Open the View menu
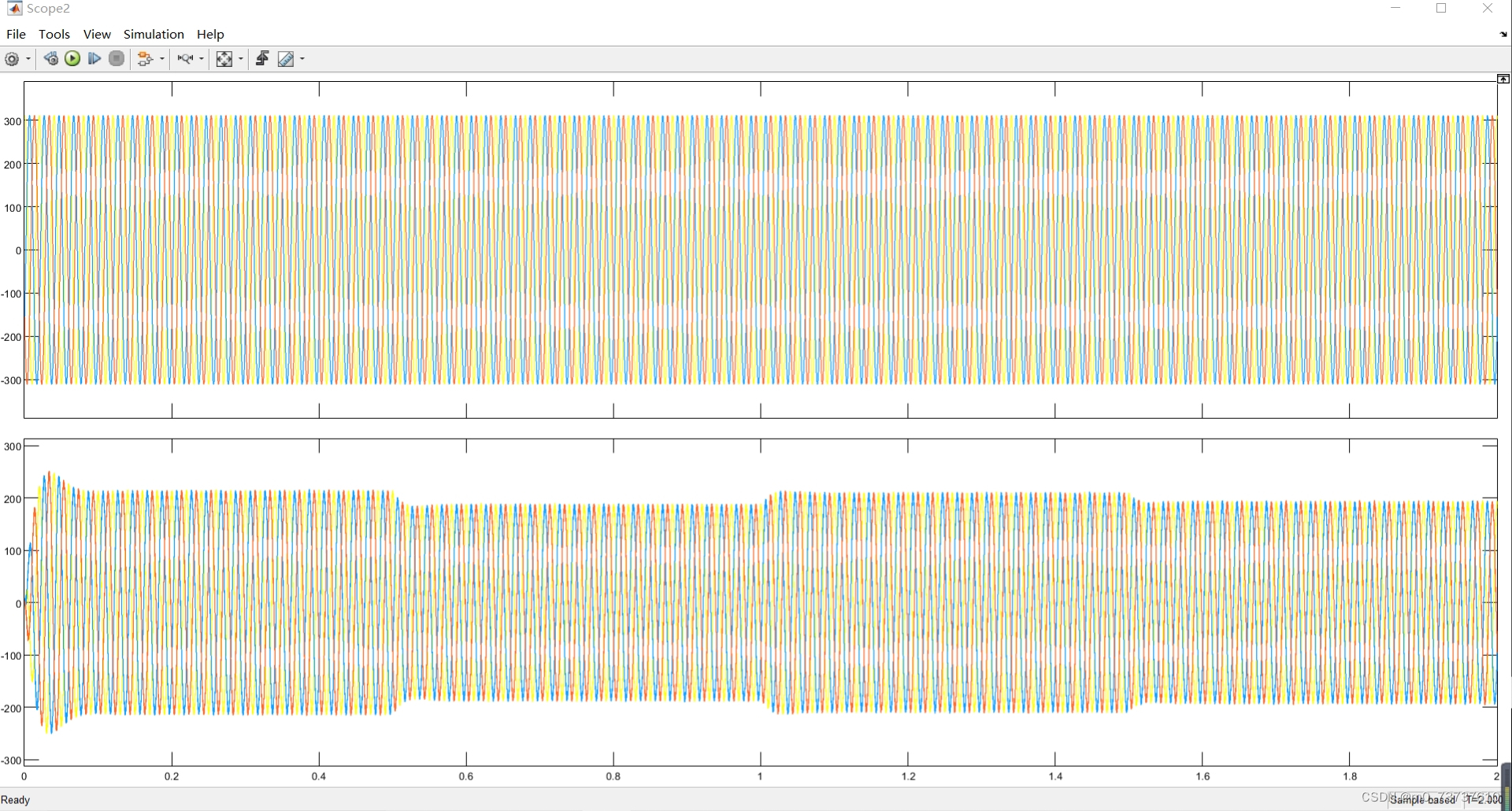 point(97,34)
